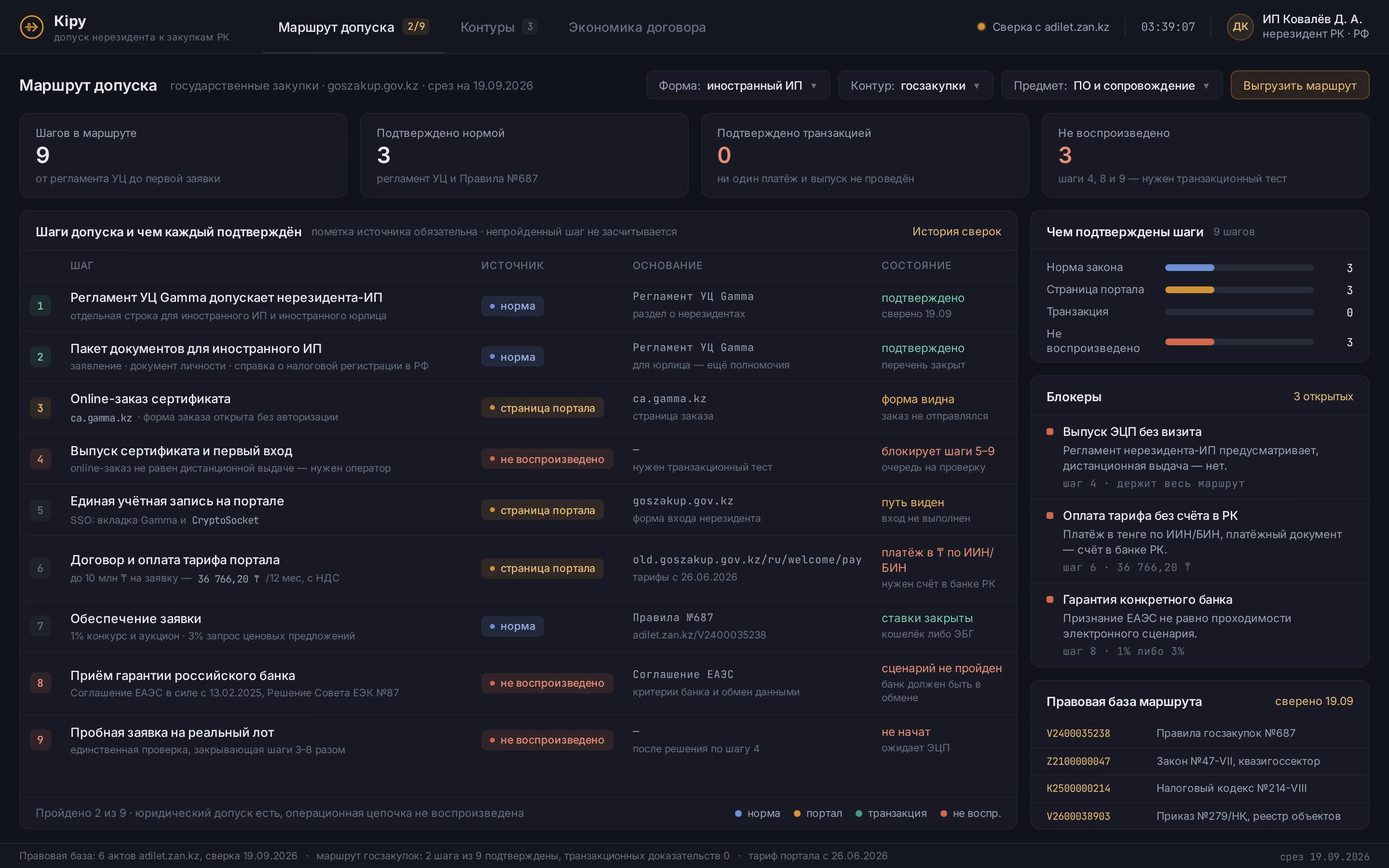Open the «История сверок» link
Viewport: 1389px width, 868px height.
(956, 231)
